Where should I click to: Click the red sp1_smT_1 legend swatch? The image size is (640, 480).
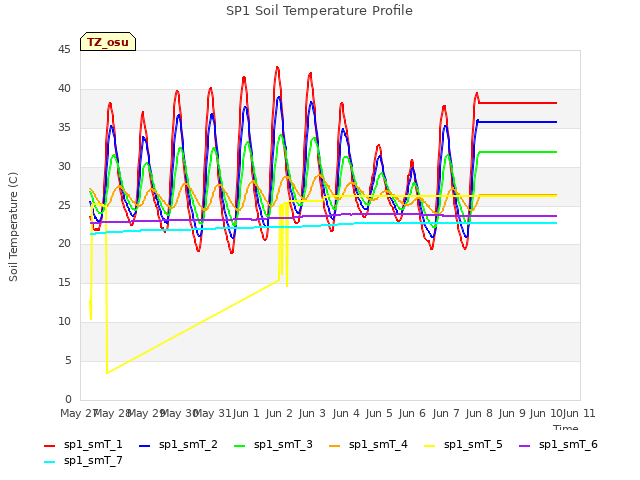(x=49, y=446)
